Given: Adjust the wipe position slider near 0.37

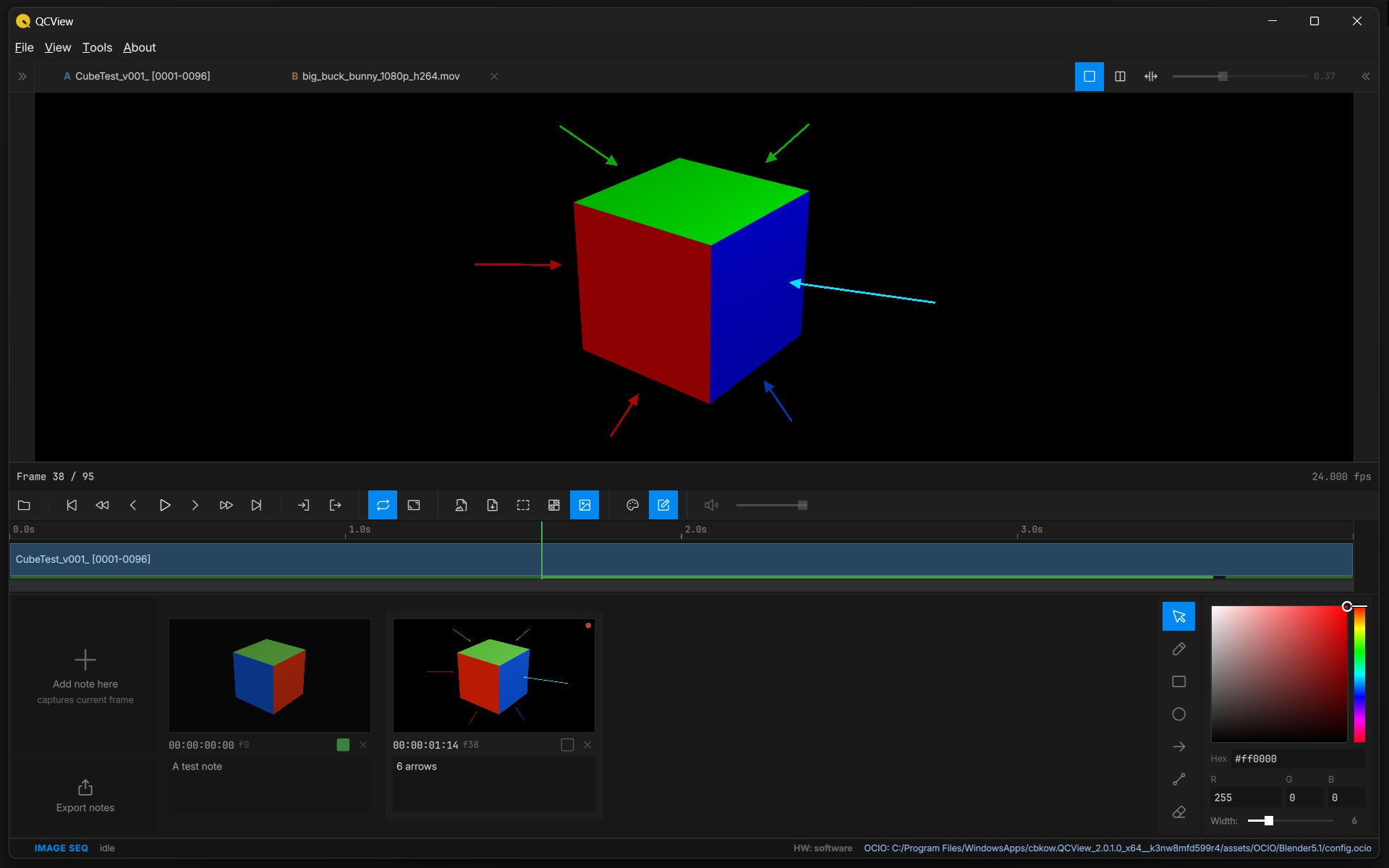Looking at the screenshot, I should pos(1239,76).
